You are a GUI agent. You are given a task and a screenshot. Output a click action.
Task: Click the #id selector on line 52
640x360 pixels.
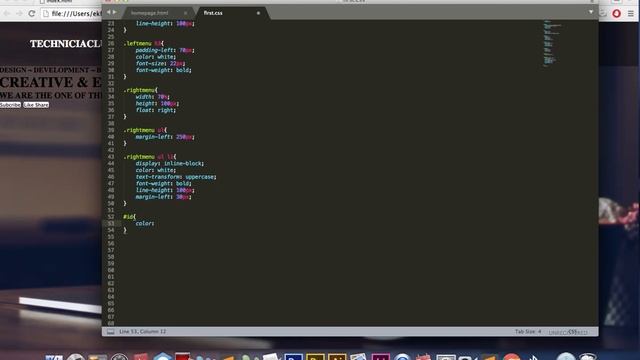pos(128,217)
